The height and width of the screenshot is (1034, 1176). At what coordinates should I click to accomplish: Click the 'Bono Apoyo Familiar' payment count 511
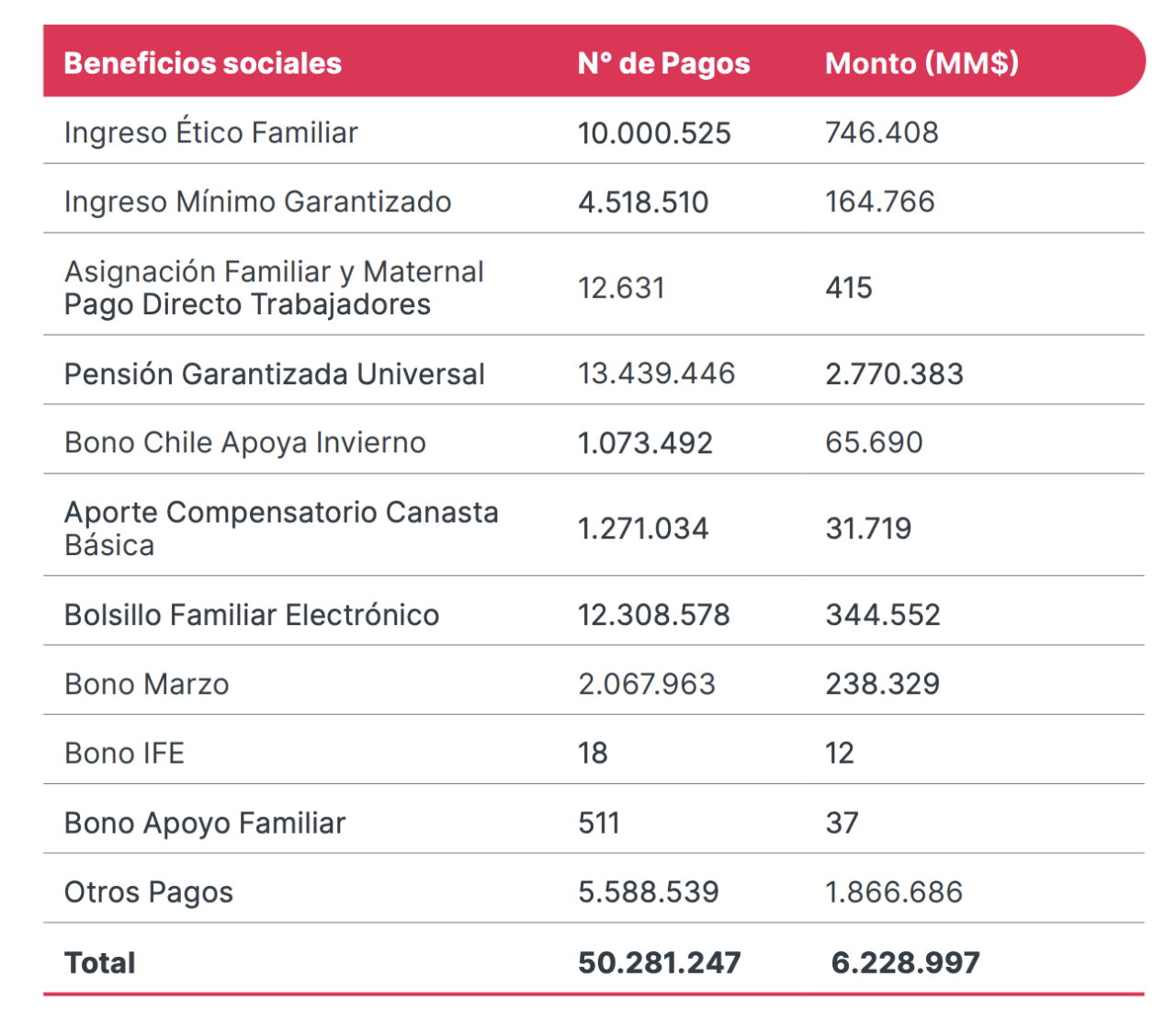[599, 823]
